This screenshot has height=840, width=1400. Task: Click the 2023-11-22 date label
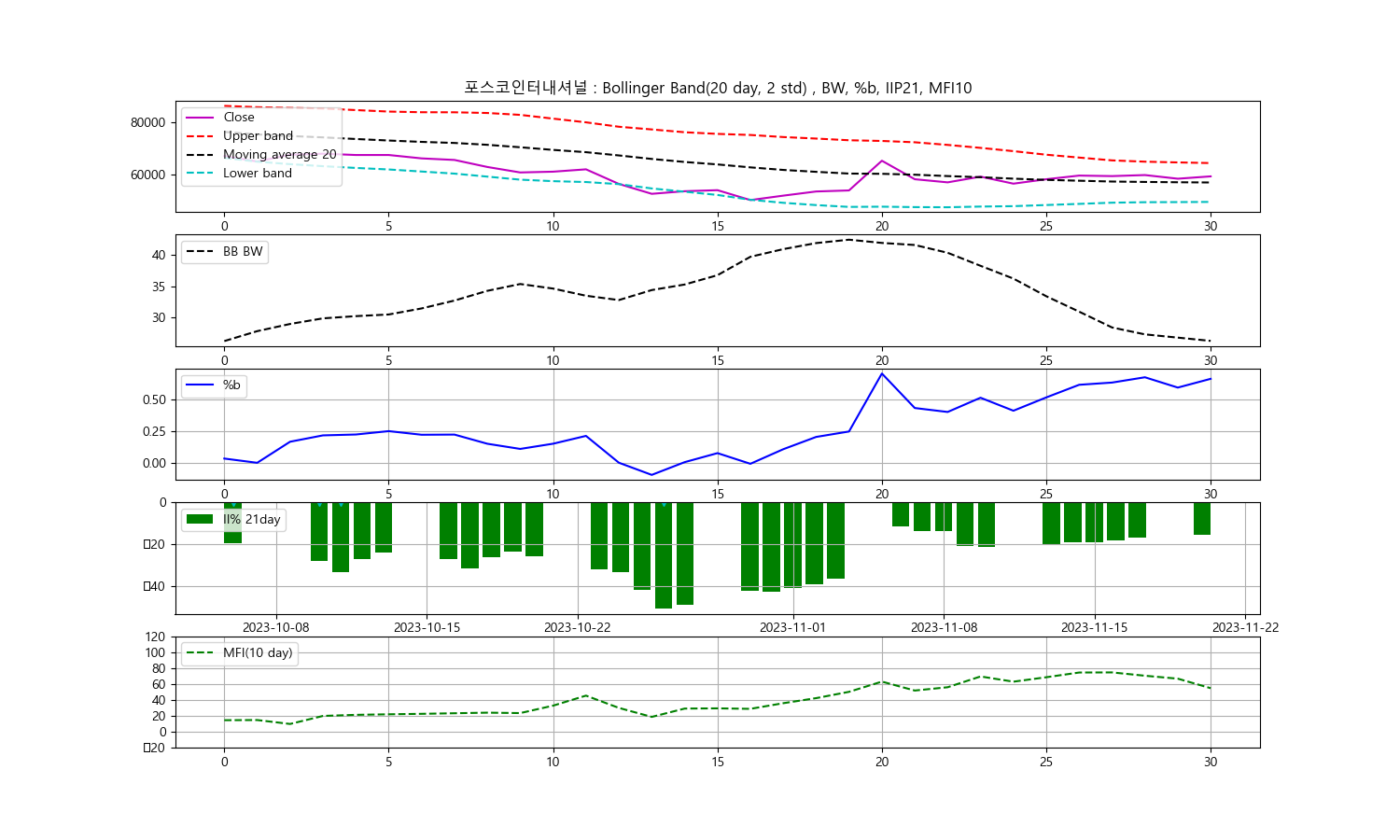click(x=1245, y=627)
